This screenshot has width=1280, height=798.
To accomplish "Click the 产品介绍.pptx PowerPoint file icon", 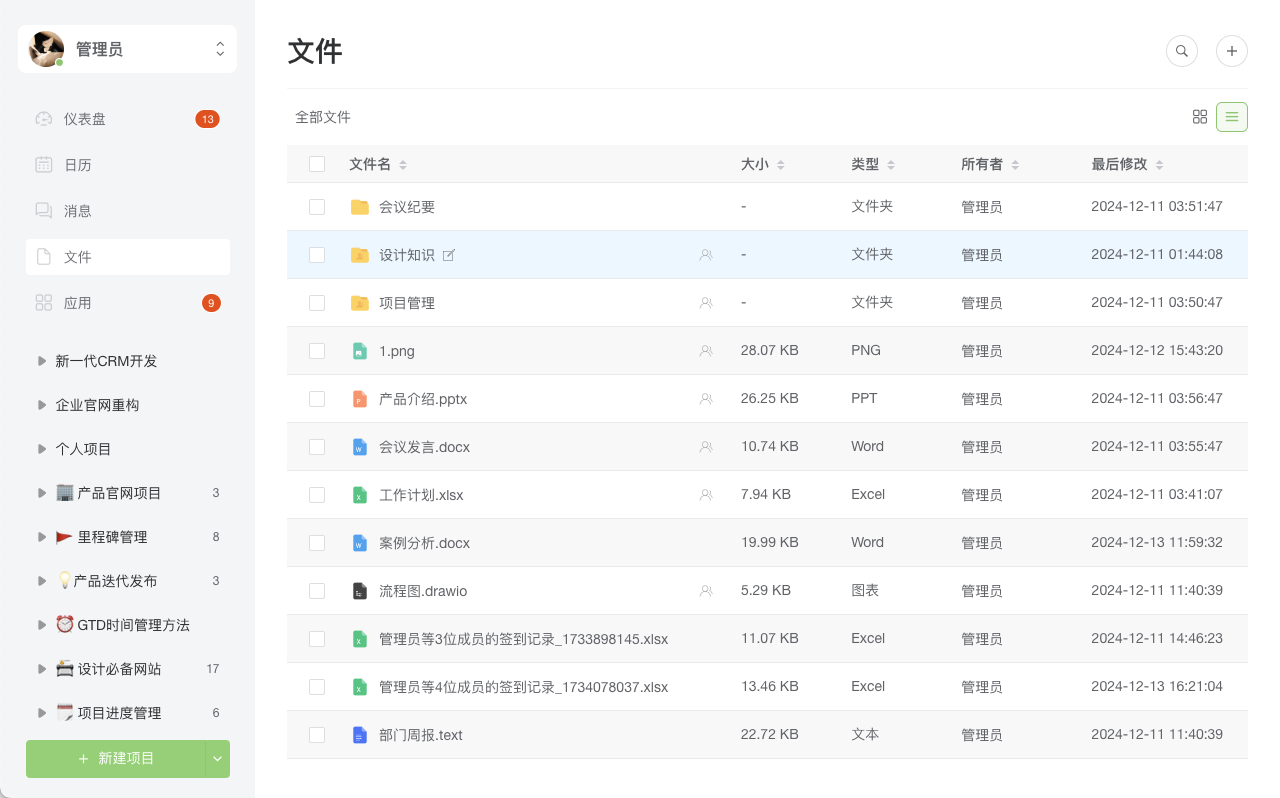I will [x=360, y=399].
